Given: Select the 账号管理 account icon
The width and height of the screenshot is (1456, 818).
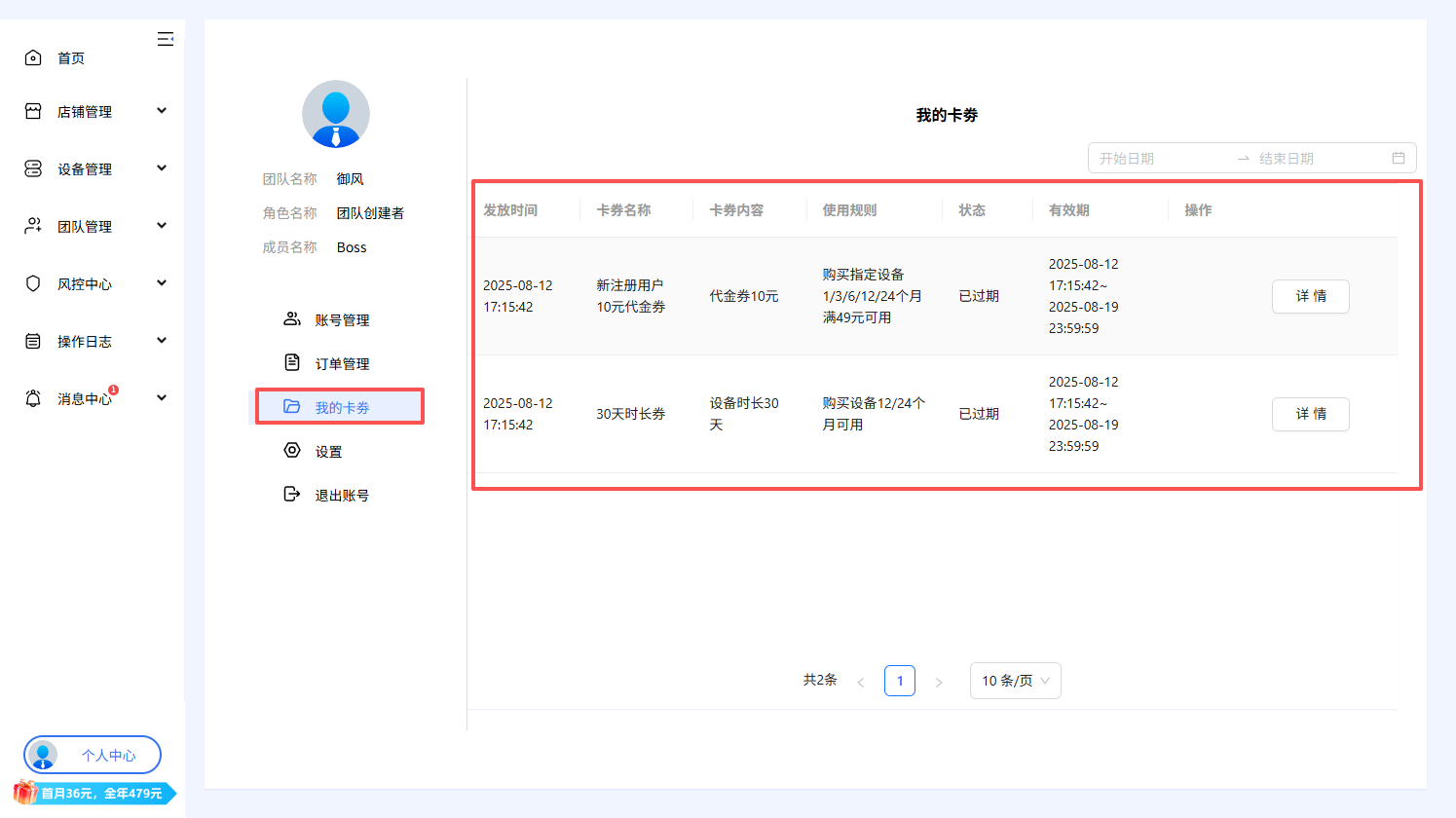Looking at the screenshot, I should coord(290,318).
